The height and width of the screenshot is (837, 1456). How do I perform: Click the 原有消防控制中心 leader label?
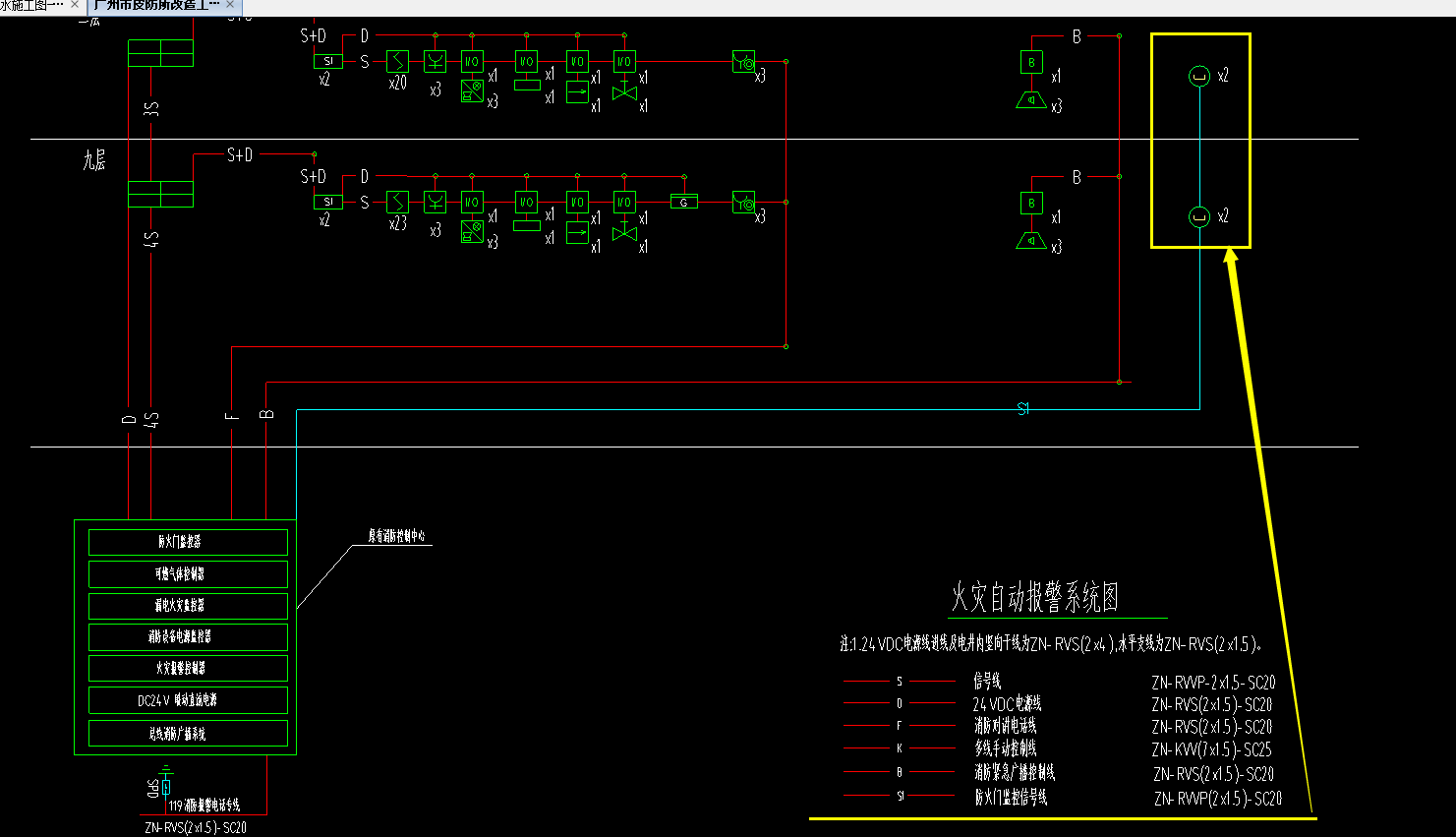point(397,536)
